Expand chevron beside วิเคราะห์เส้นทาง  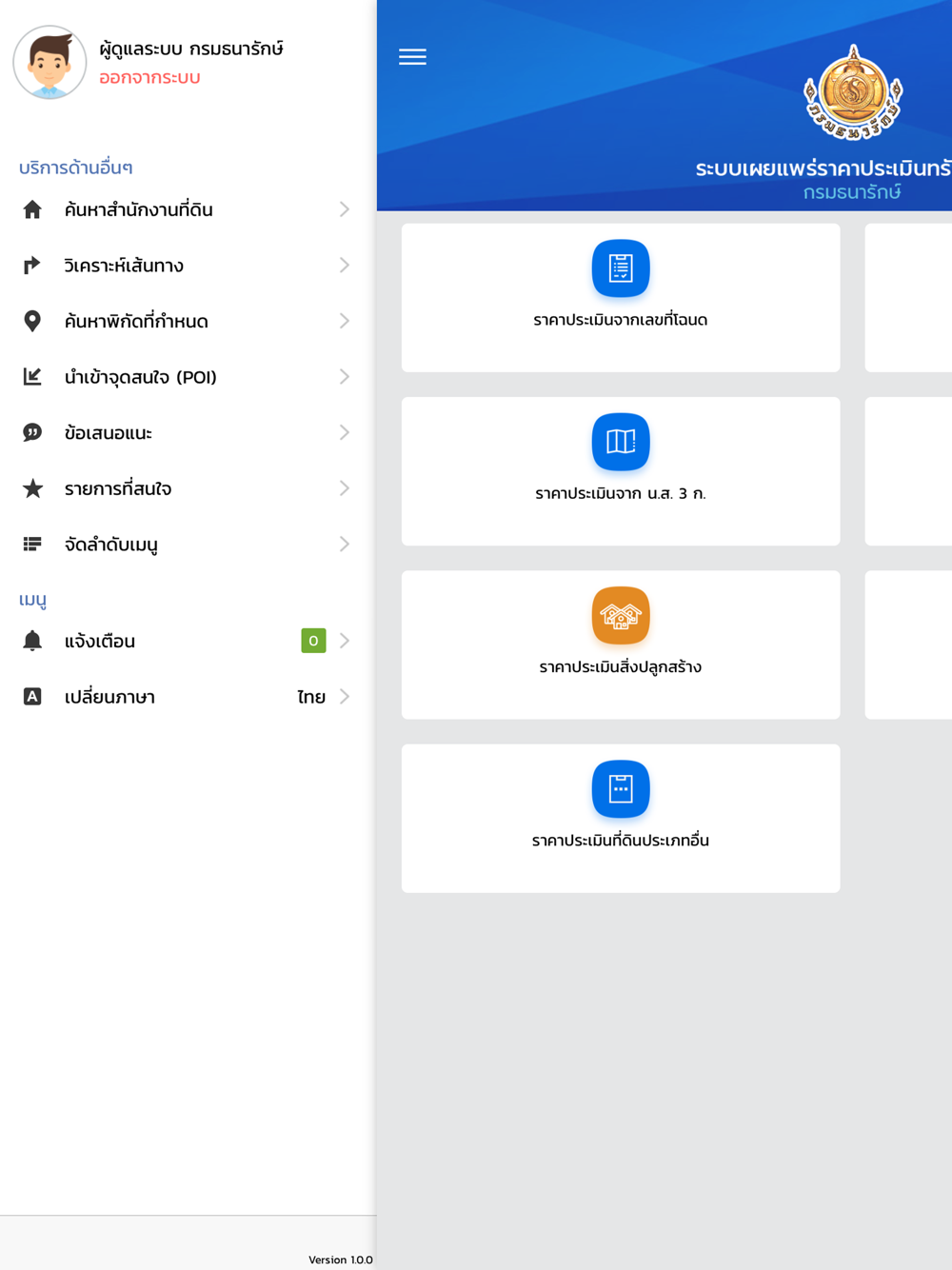click(x=345, y=266)
